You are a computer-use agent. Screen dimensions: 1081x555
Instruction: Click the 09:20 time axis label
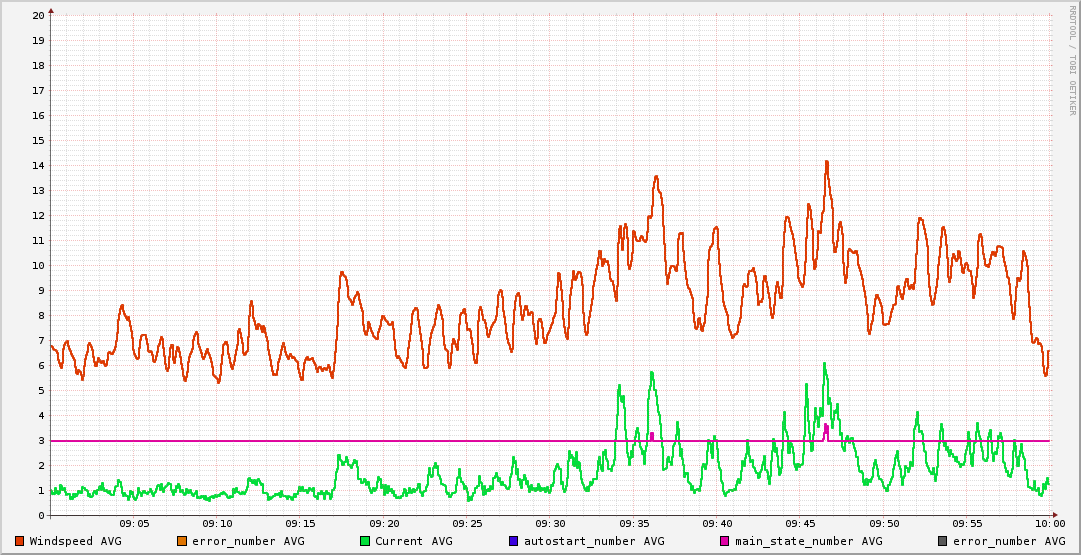point(384,523)
